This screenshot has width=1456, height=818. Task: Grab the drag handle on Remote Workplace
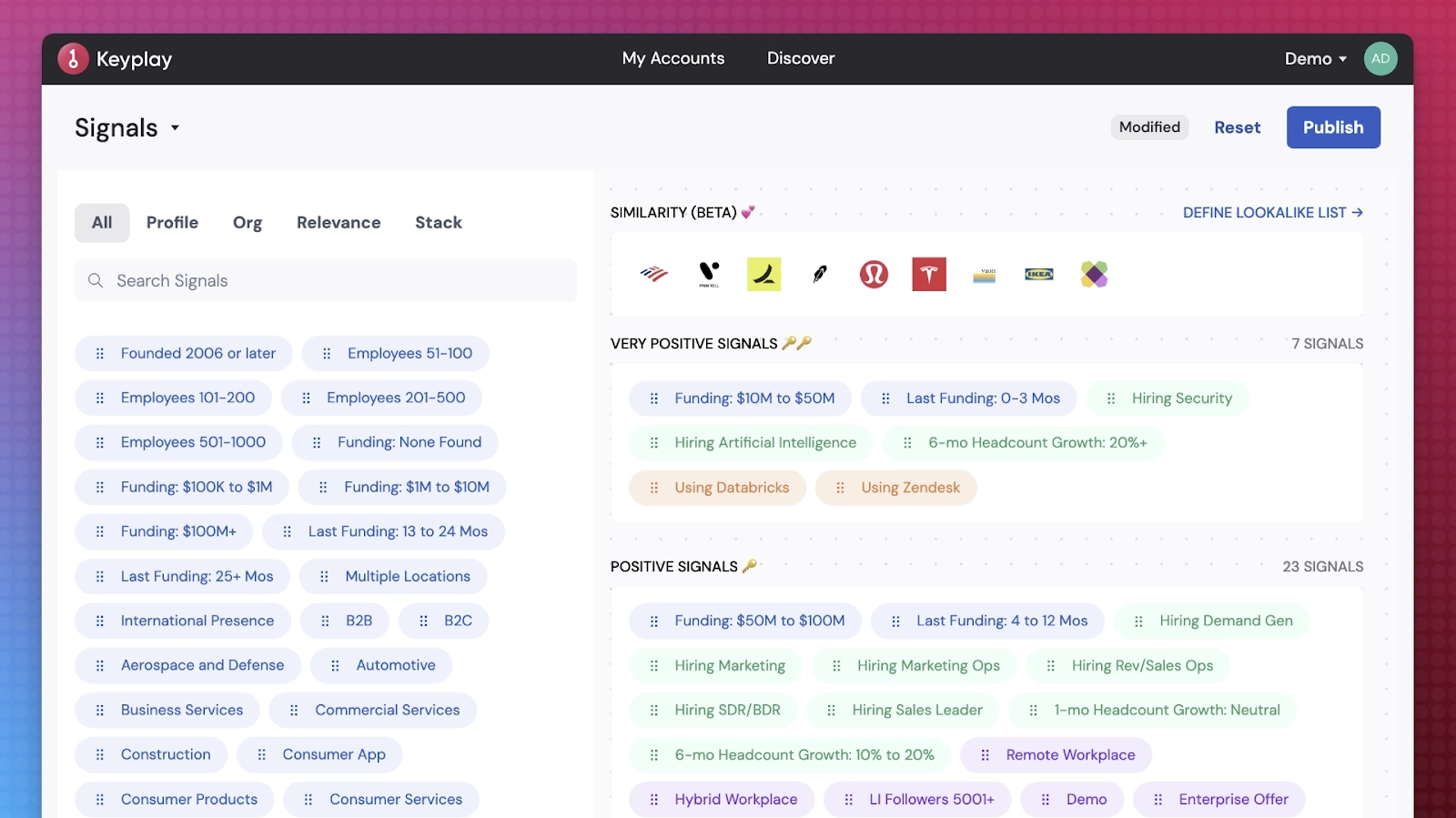tap(986, 755)
